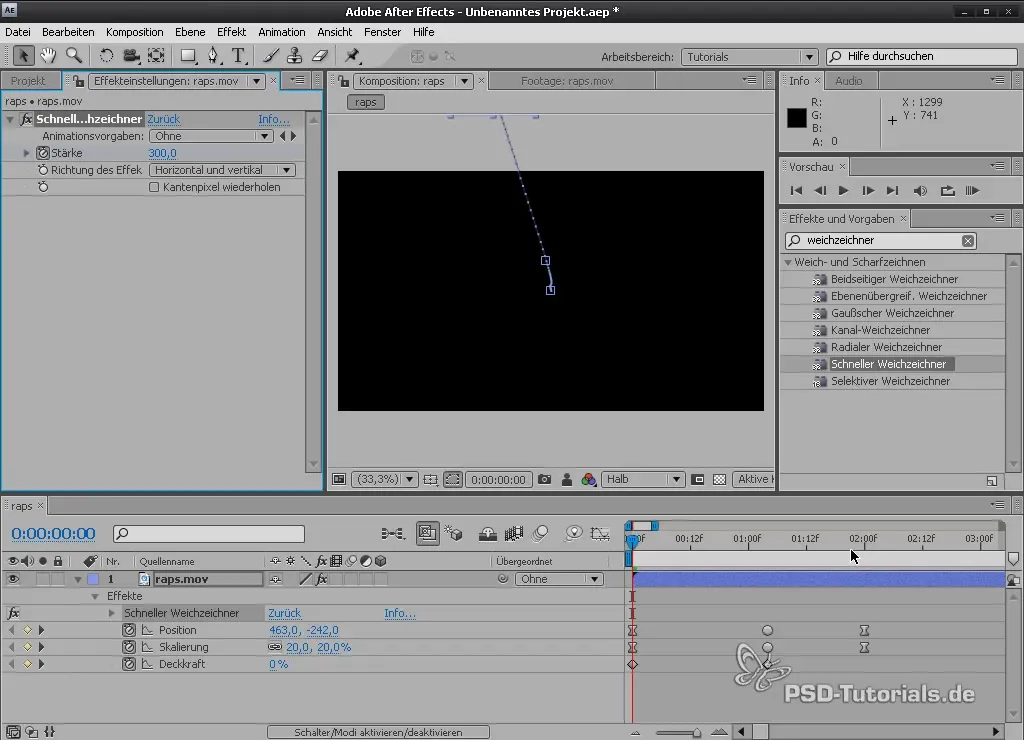Viewport: 1024px width, 740px height.
Task: Switch to the Audio tab
Action: 848,80
